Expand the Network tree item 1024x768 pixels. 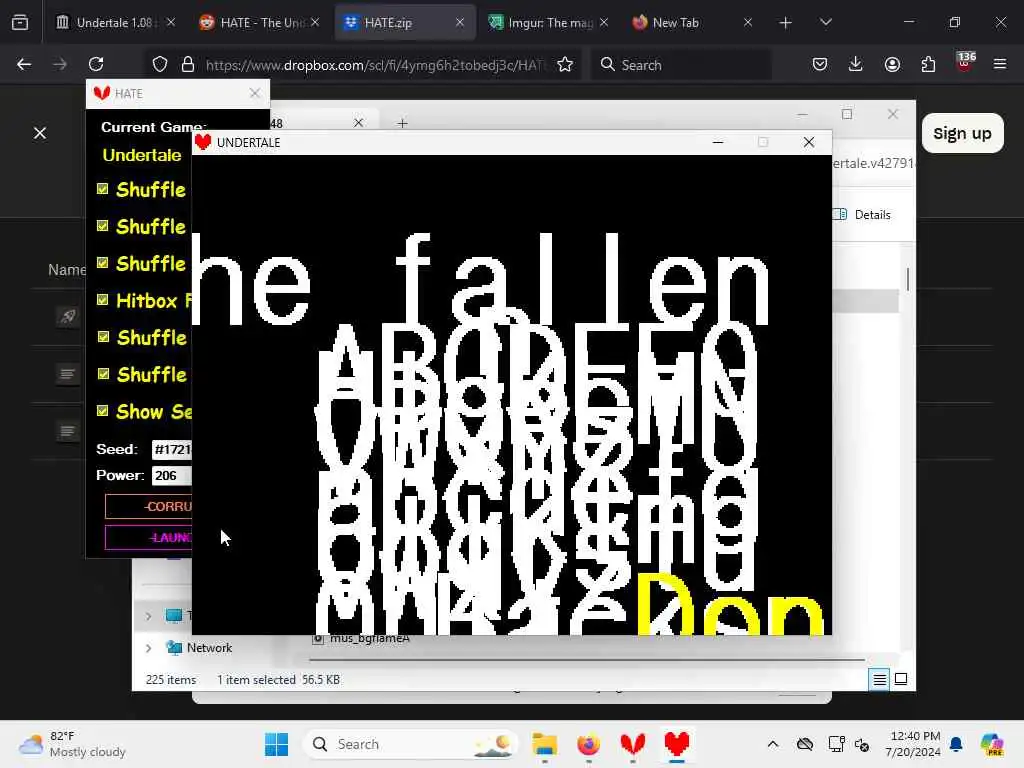click(x=149, y=648)
